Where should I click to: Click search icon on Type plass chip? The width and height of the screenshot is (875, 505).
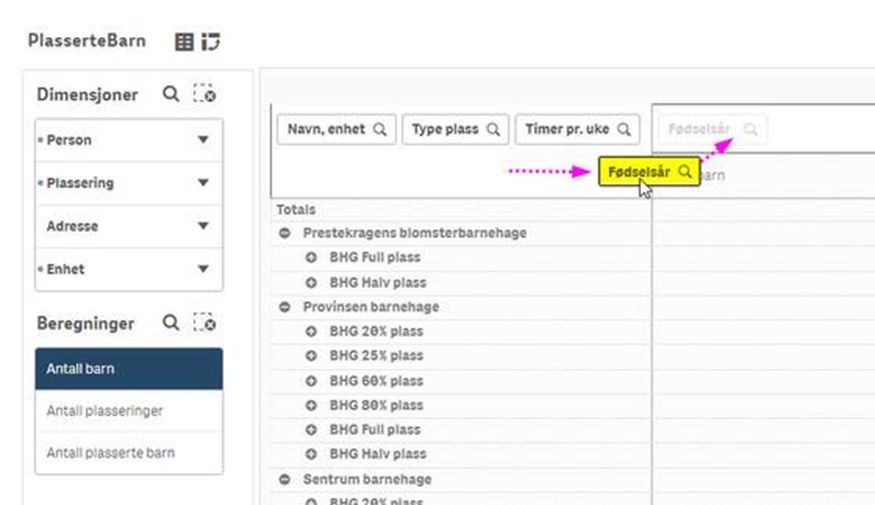pyautogui.click(x=493, y=130)
